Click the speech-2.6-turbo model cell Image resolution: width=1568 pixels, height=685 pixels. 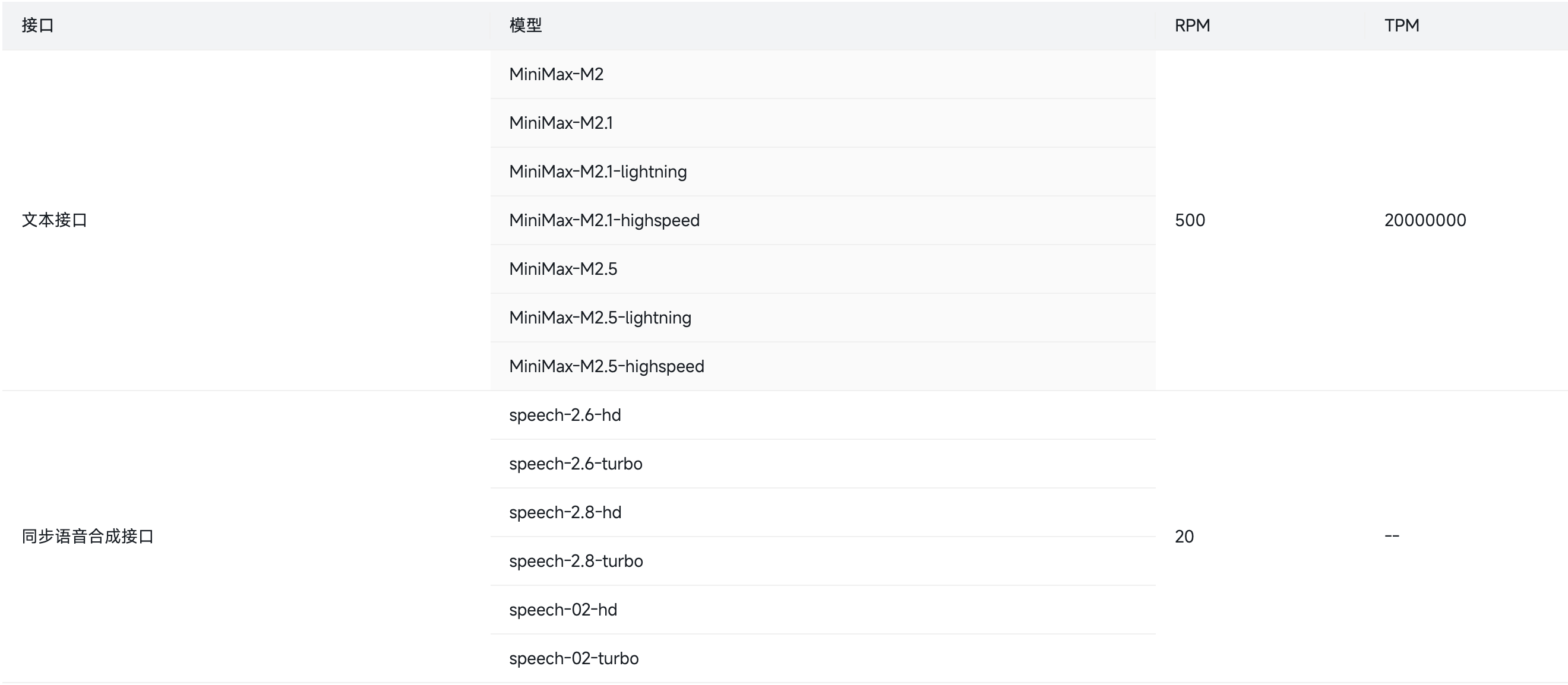823,464
